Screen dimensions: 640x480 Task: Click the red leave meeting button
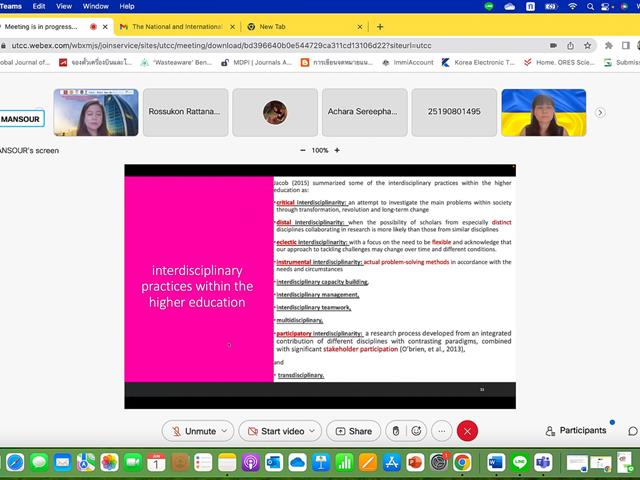pos(467,431)
